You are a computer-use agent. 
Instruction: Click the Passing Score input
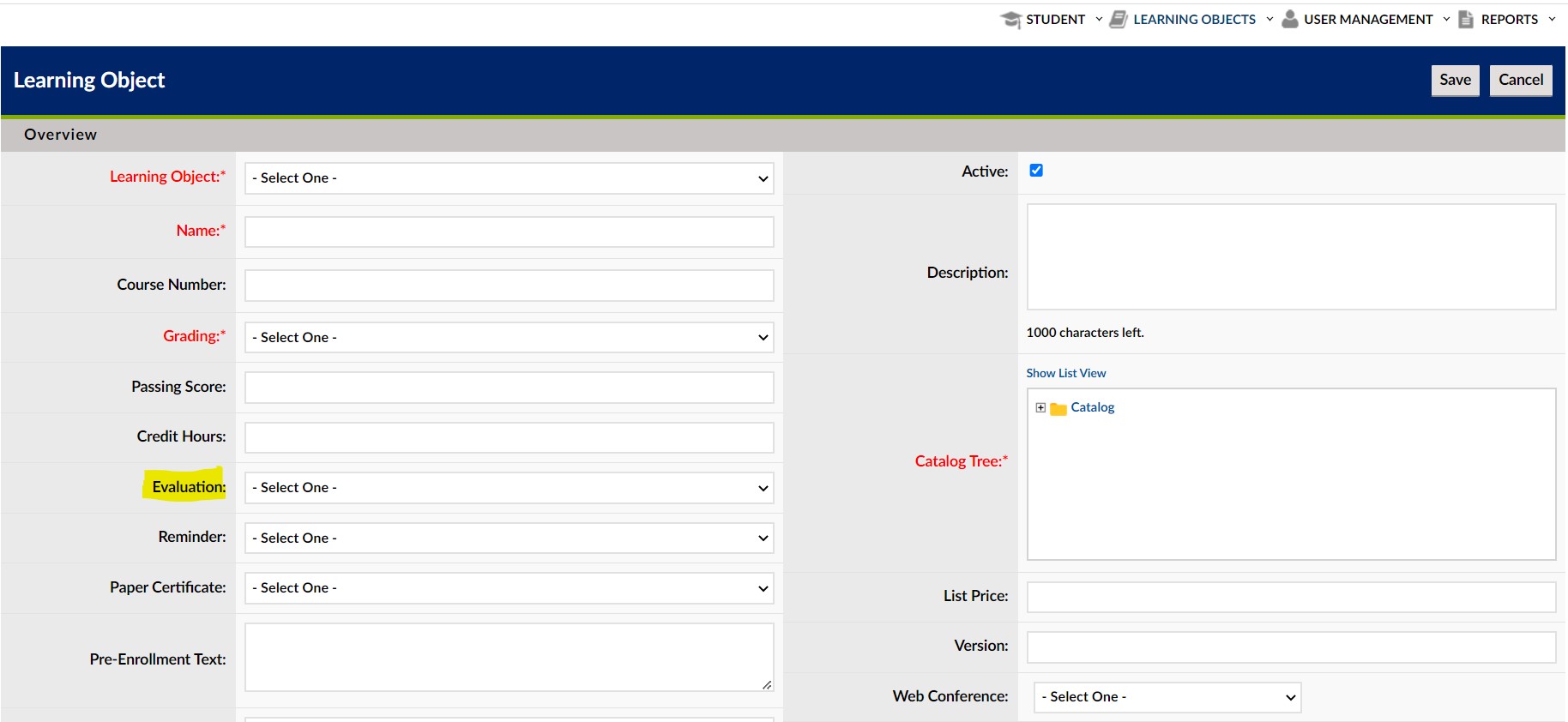click(x=510, y=388)
